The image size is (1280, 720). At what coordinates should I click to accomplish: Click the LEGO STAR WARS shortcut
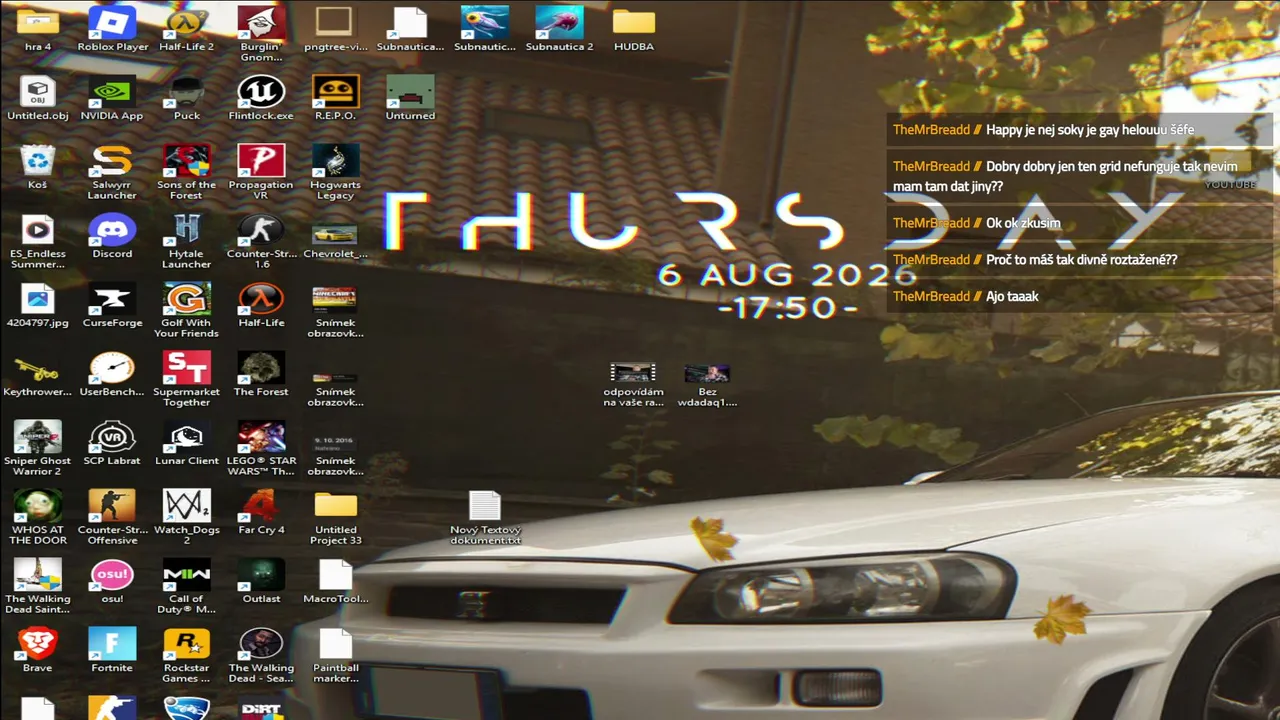pyautogui.click(x=261, y=448)
